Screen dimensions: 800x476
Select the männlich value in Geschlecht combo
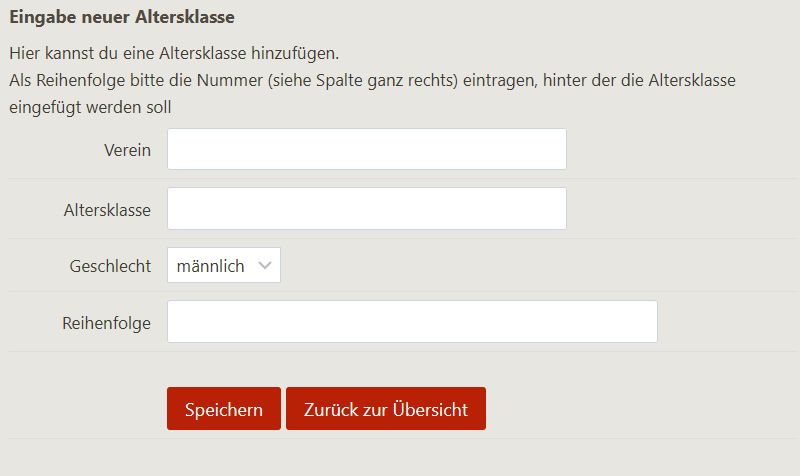point(211,266)
